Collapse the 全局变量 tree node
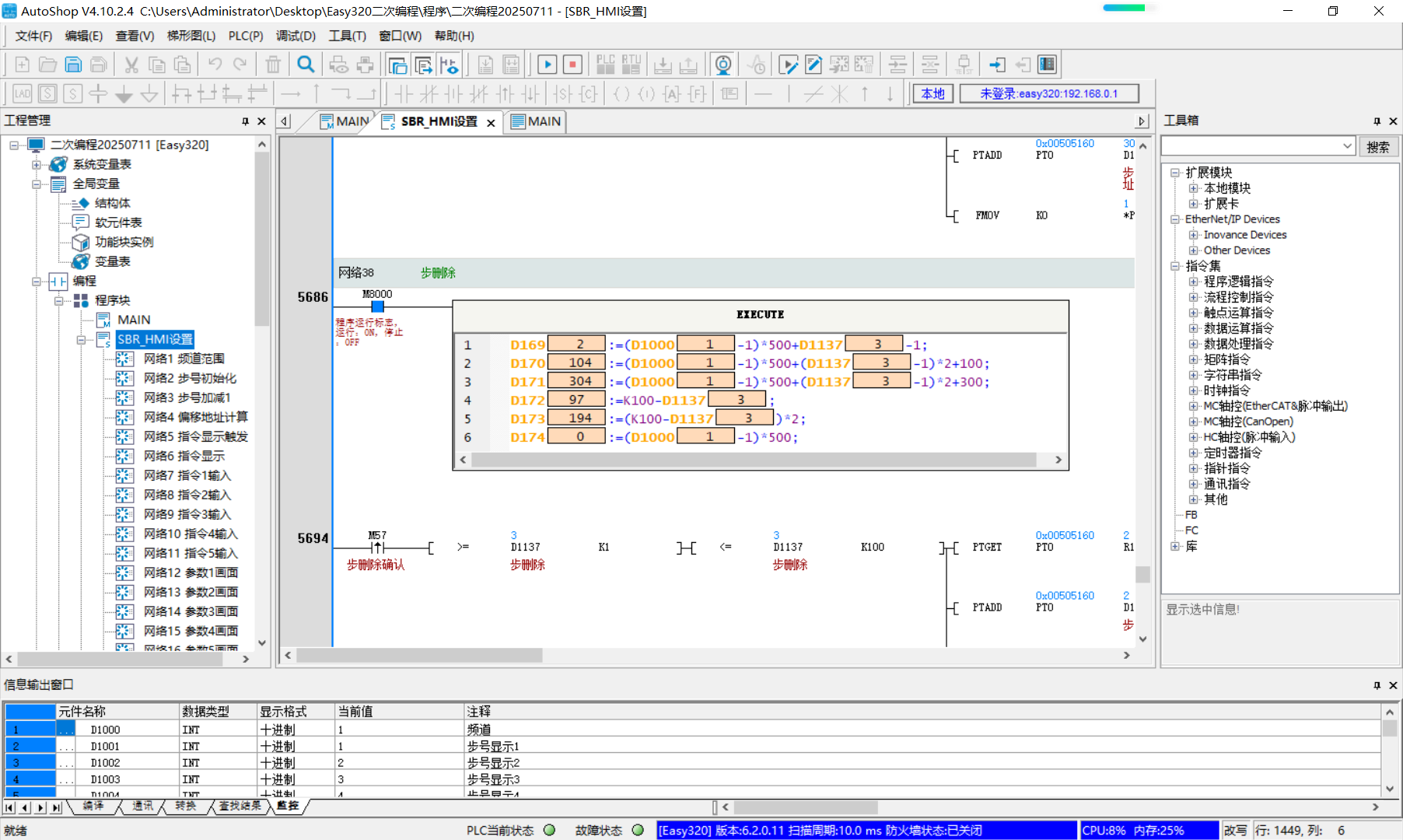This screenshot has height=840, width=1403. (37, 184)
